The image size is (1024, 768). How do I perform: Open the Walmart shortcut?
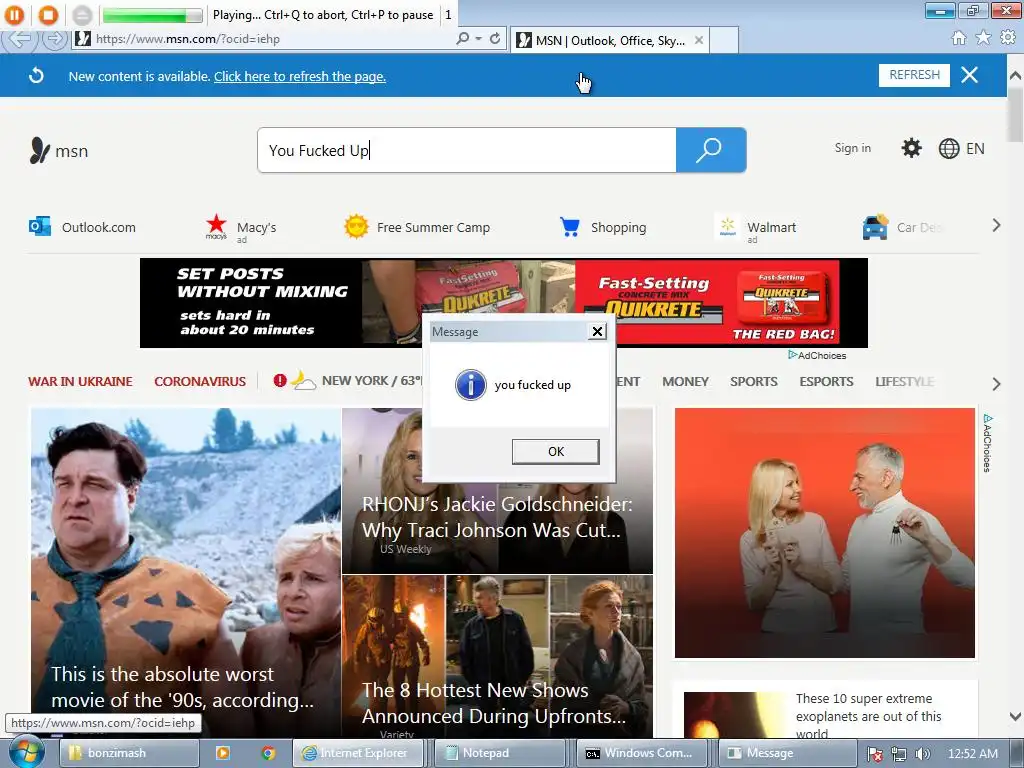click(756, 228)
